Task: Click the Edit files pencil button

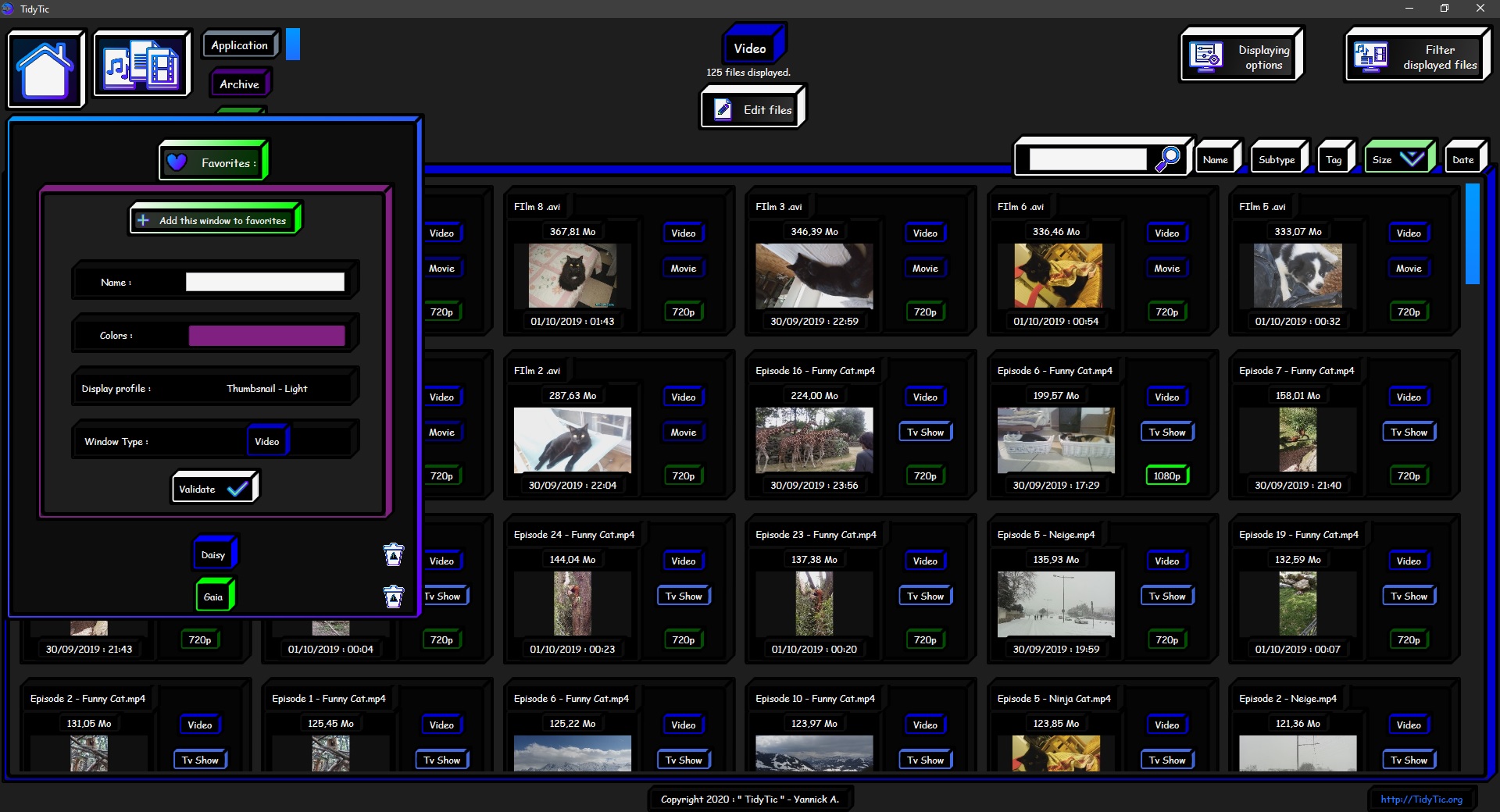Action: (752, 110)
